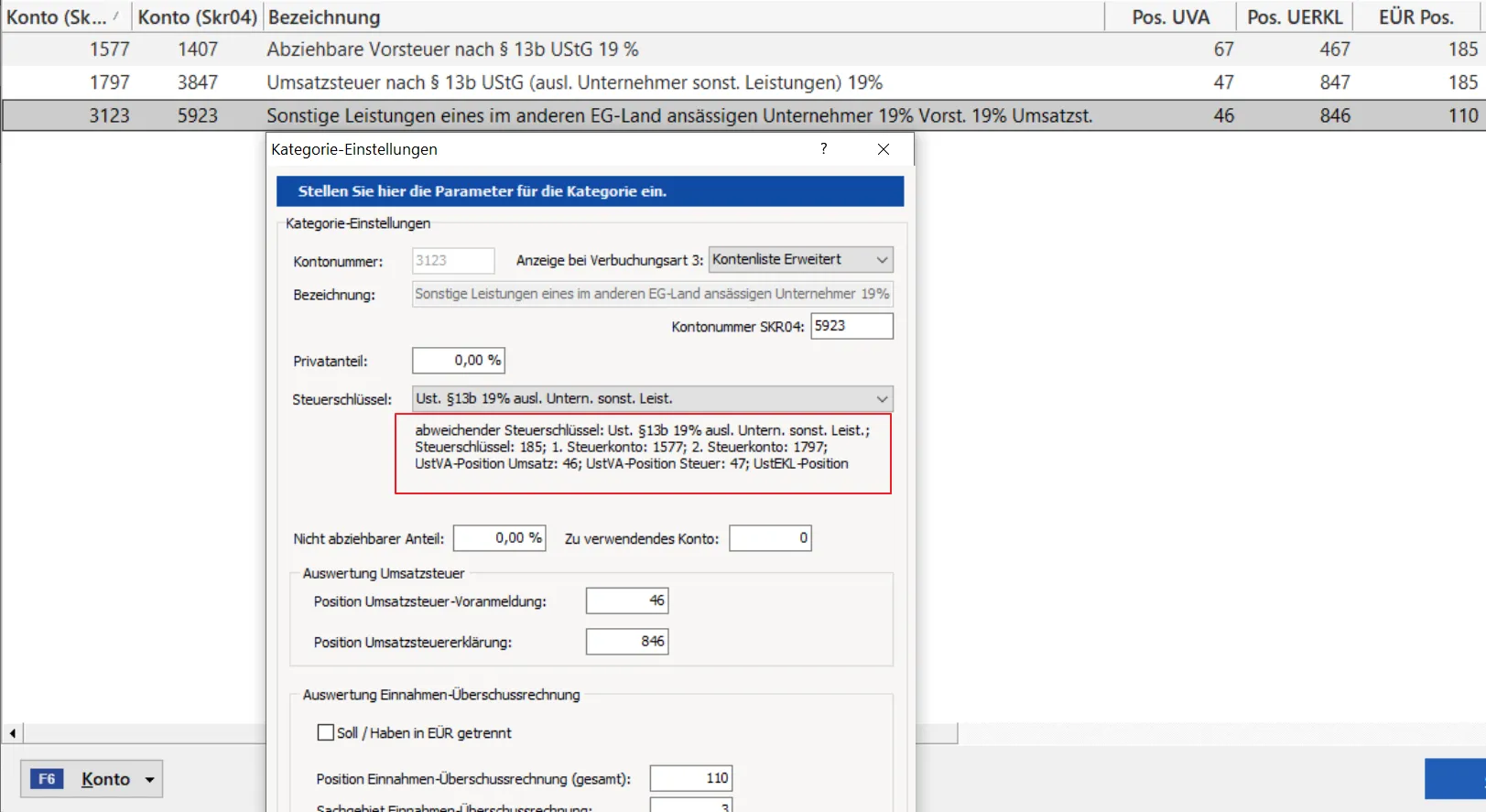Sort by the Konto (Skr04) column header

tap(197, 16)
